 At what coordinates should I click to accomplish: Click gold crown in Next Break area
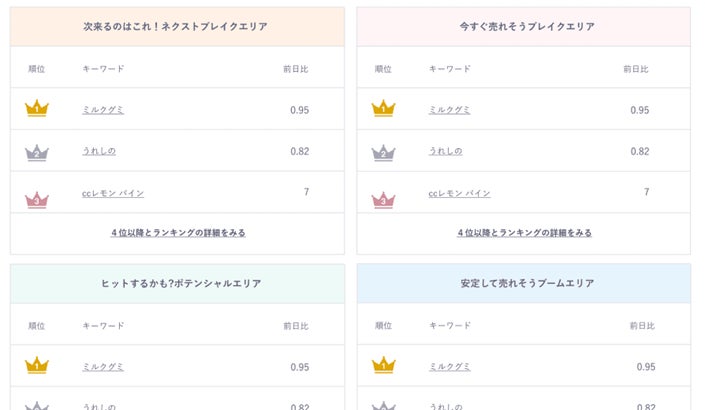pyautogui.click(x=37, y=109)
